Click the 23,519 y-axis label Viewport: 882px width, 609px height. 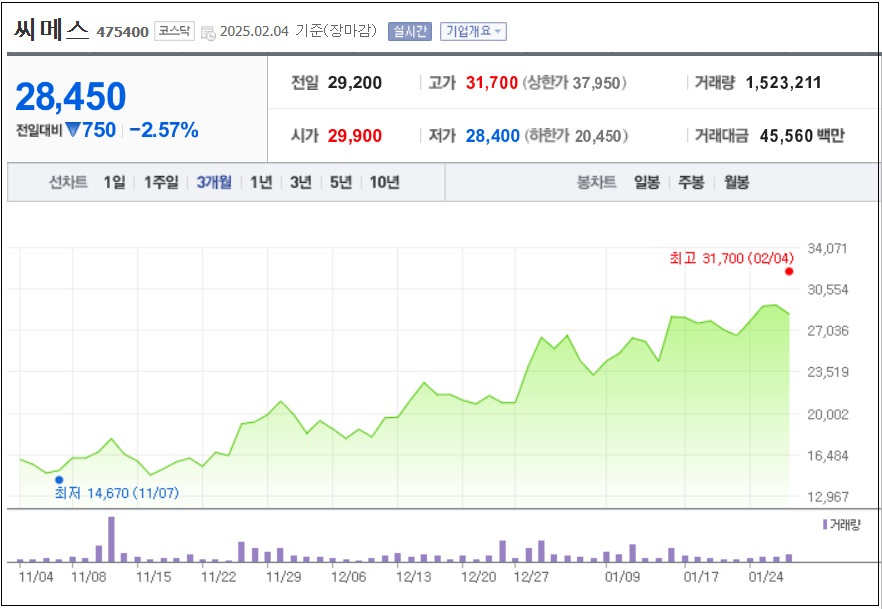[x=827, y=372]
